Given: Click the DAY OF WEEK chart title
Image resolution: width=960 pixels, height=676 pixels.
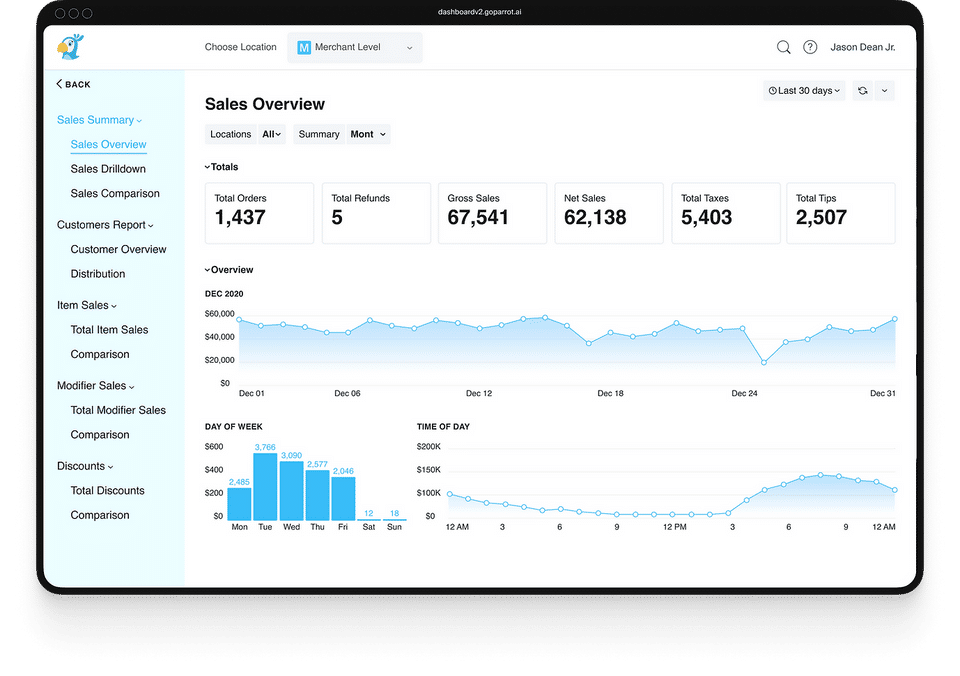Looking at the screenshot, I should point(233,427).
